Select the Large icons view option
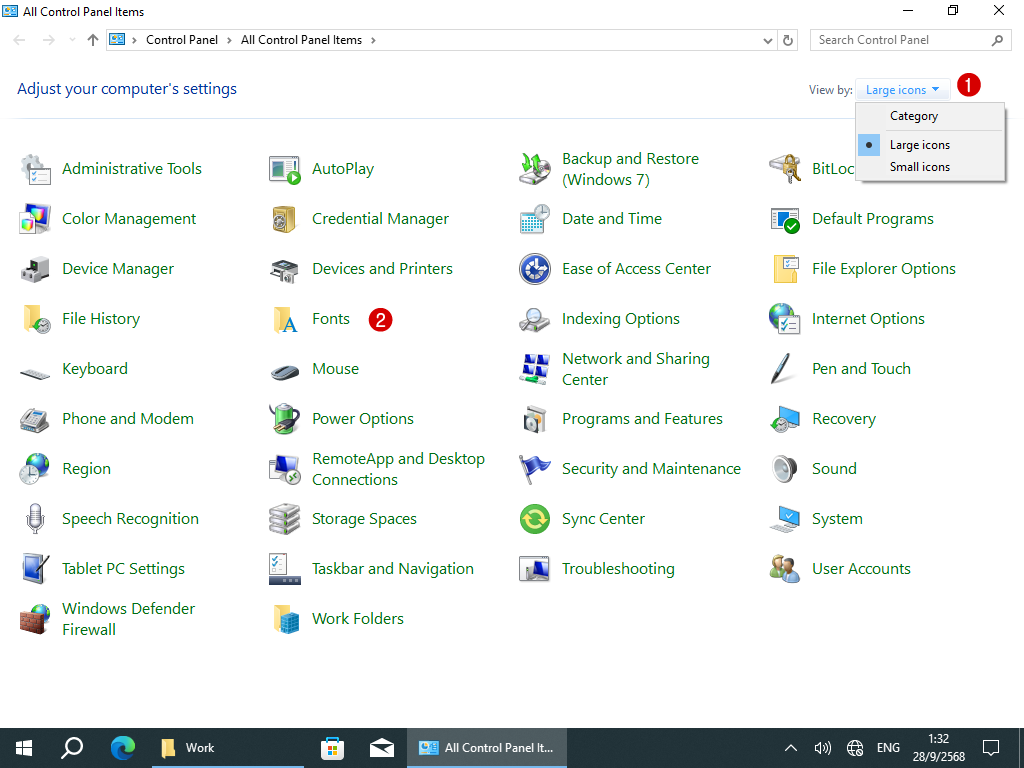This screenshot has height=768, width=1024. click(919, 145)
